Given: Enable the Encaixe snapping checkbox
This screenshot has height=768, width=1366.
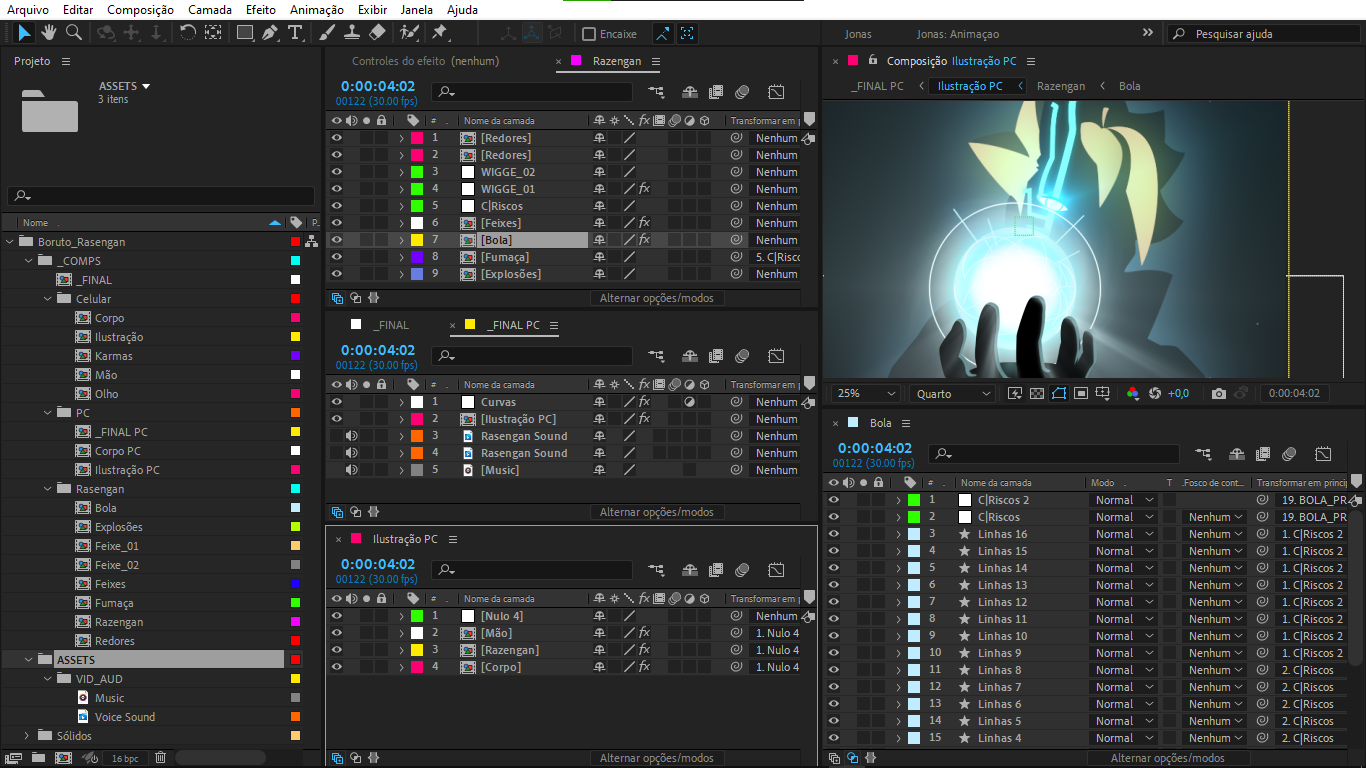Looking at the screenshot, I should 589,34.
